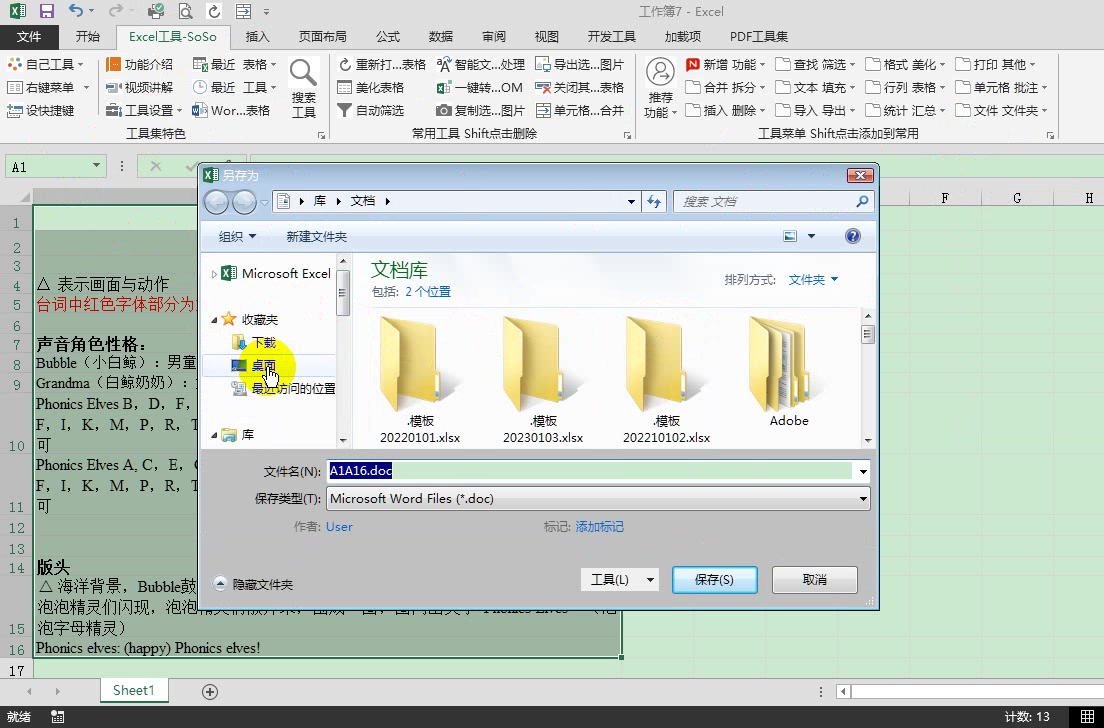Switch to the Sheet1 sheet tab

coord(133,690)
